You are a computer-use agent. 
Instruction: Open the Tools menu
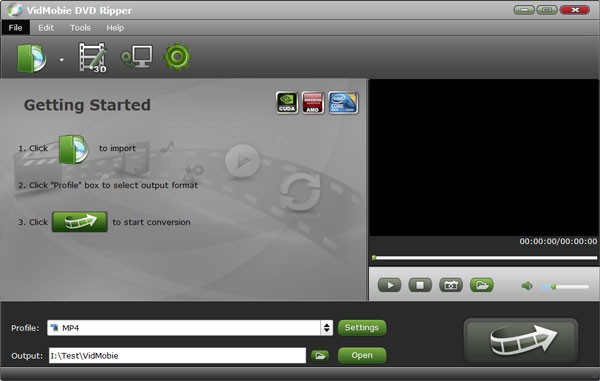point(80,28)
